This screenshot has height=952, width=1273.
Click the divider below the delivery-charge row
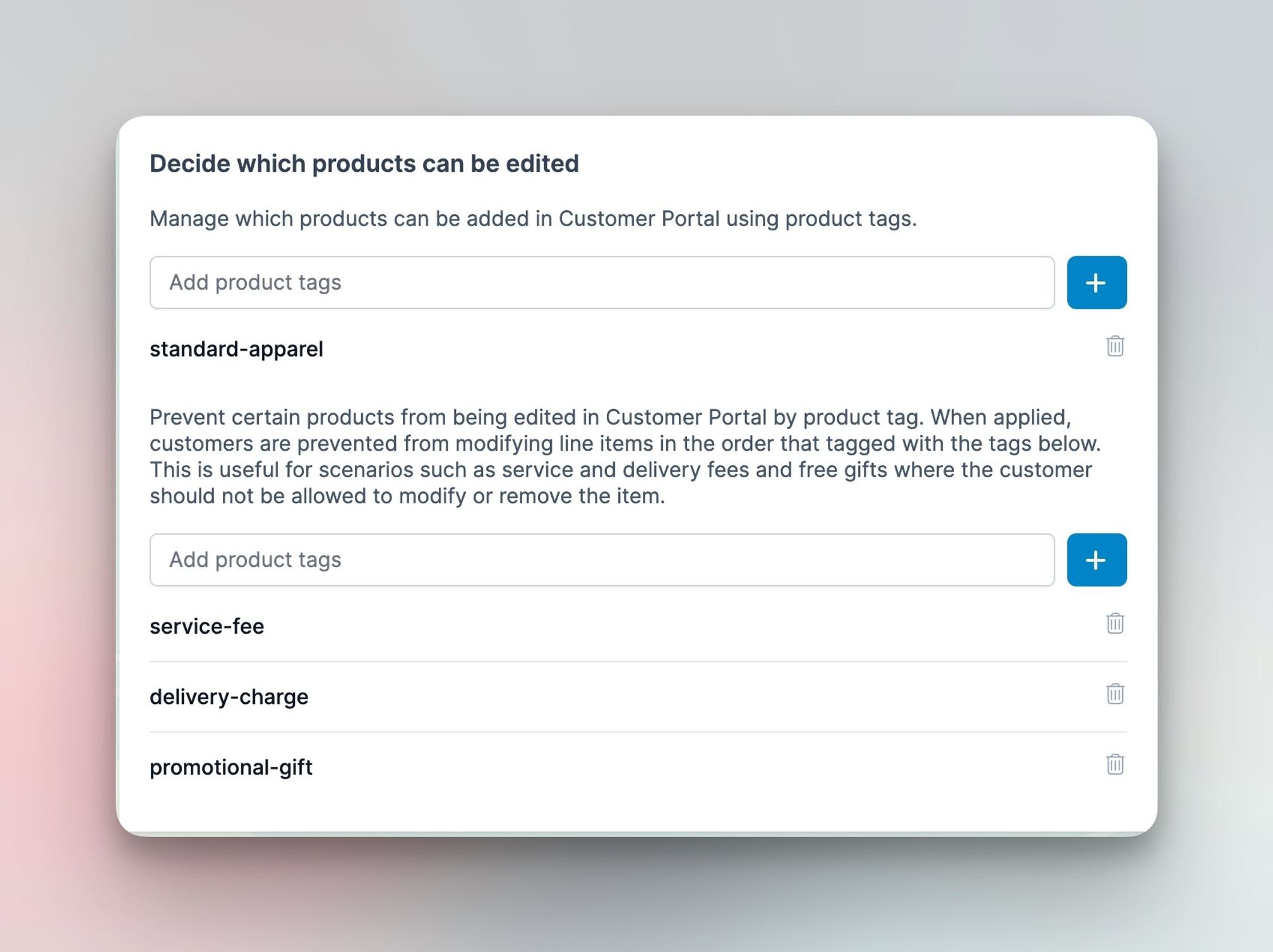pos(636,731)
